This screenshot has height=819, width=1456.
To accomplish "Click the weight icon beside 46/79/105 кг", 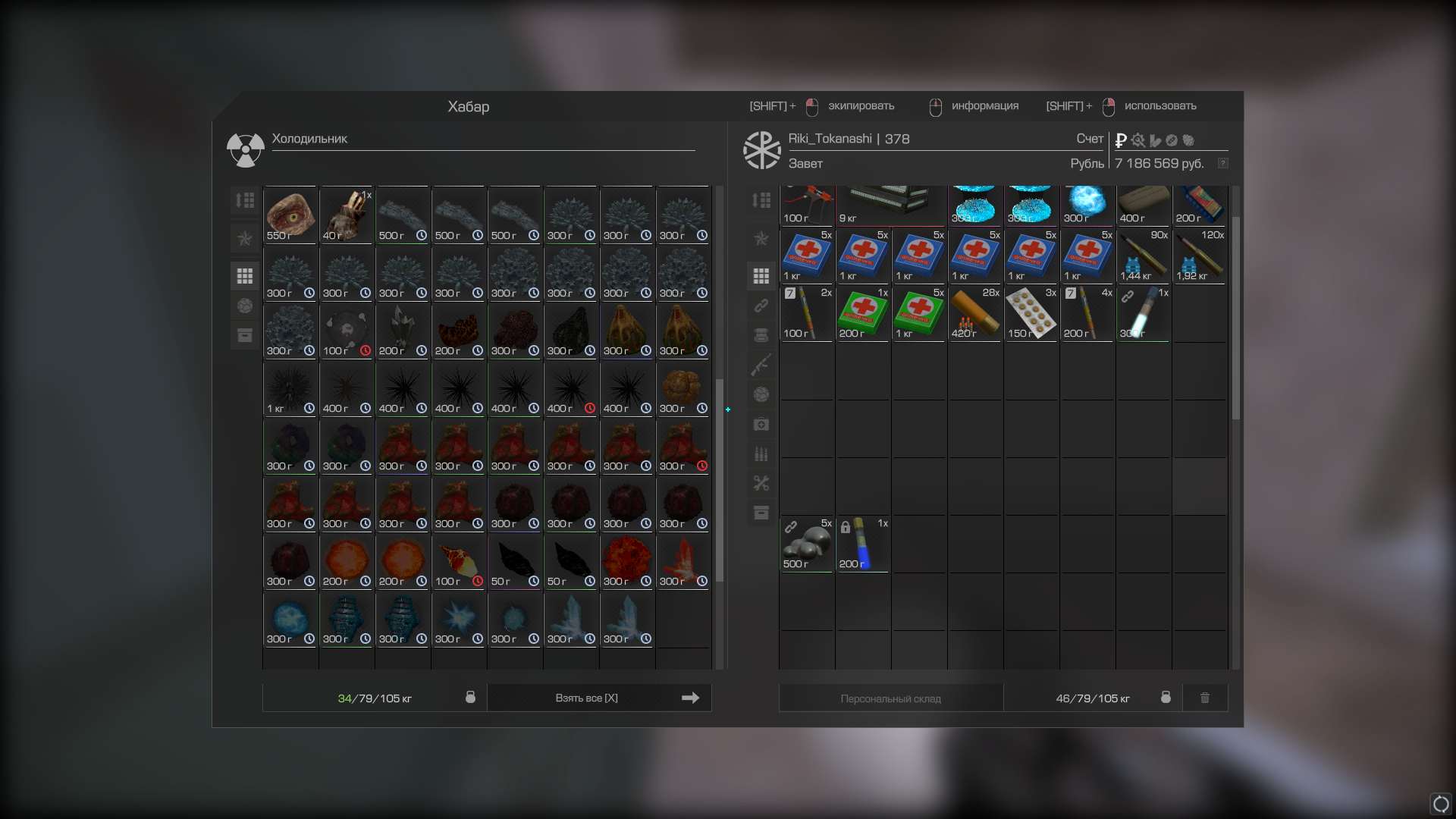I will click(1166, 697).
